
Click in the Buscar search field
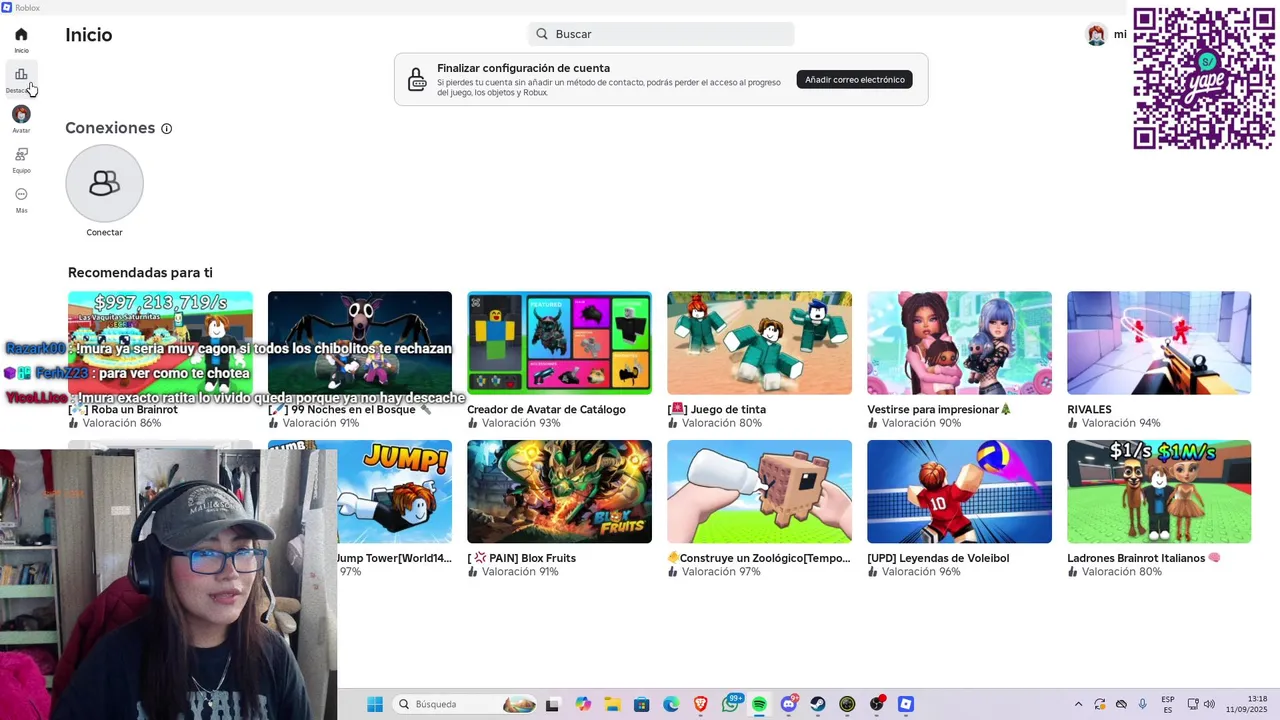pos(661,34)
